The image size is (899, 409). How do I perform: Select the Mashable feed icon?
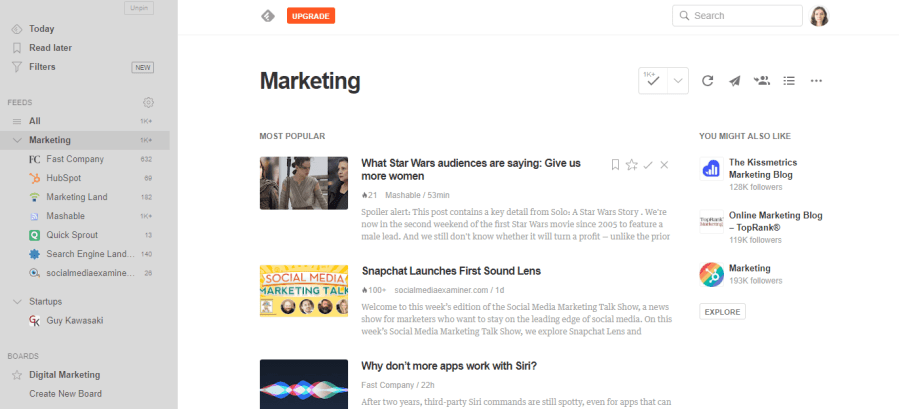coord(34,216)
